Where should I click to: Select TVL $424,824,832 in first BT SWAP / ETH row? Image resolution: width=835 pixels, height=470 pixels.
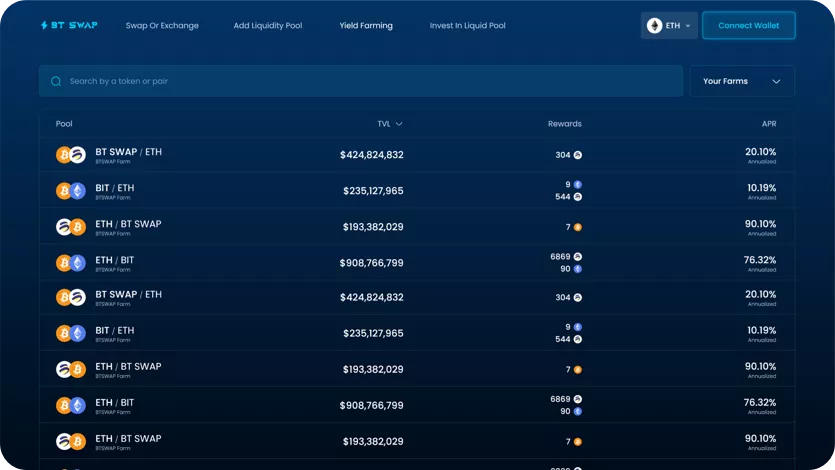pos(372,155)
